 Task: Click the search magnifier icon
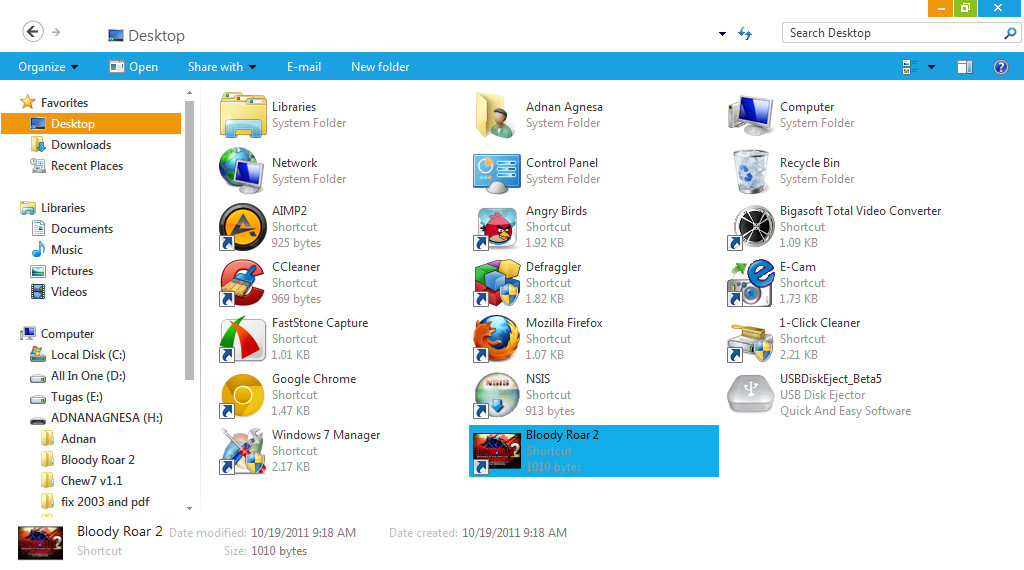[x=1010, y=33]
